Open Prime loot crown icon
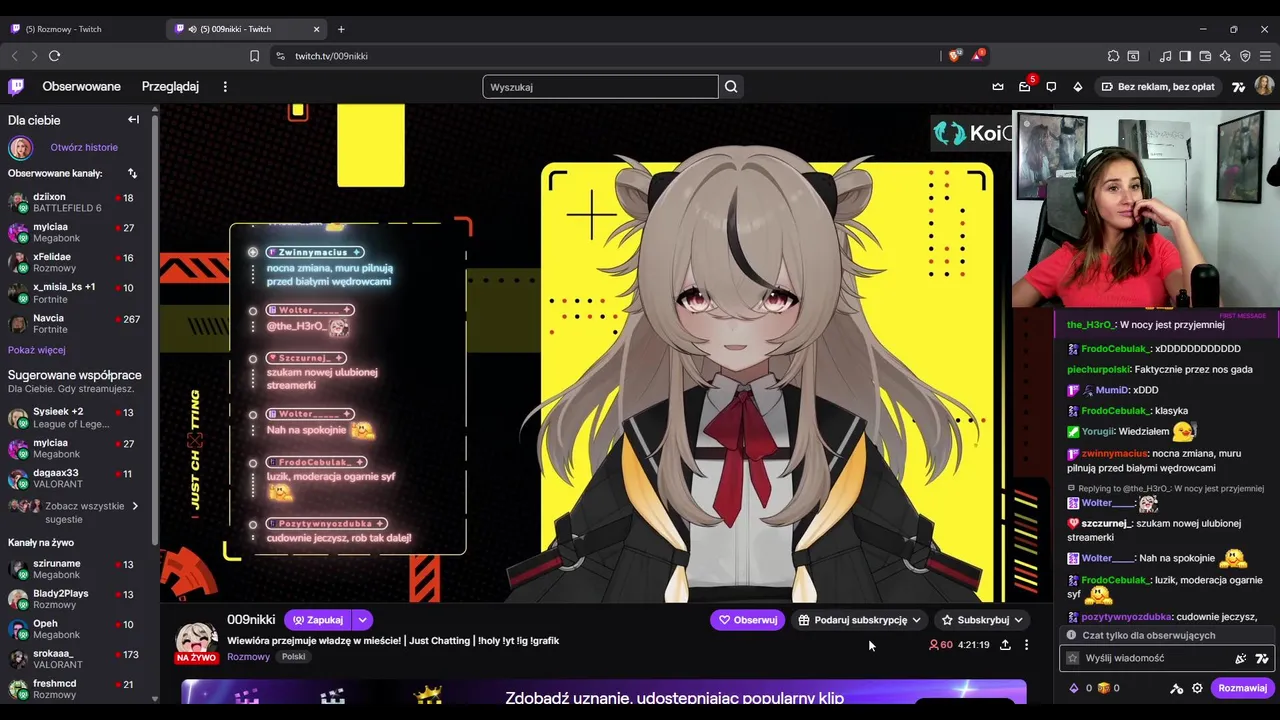Screen dimensions: 1280x720 point(998,87)
